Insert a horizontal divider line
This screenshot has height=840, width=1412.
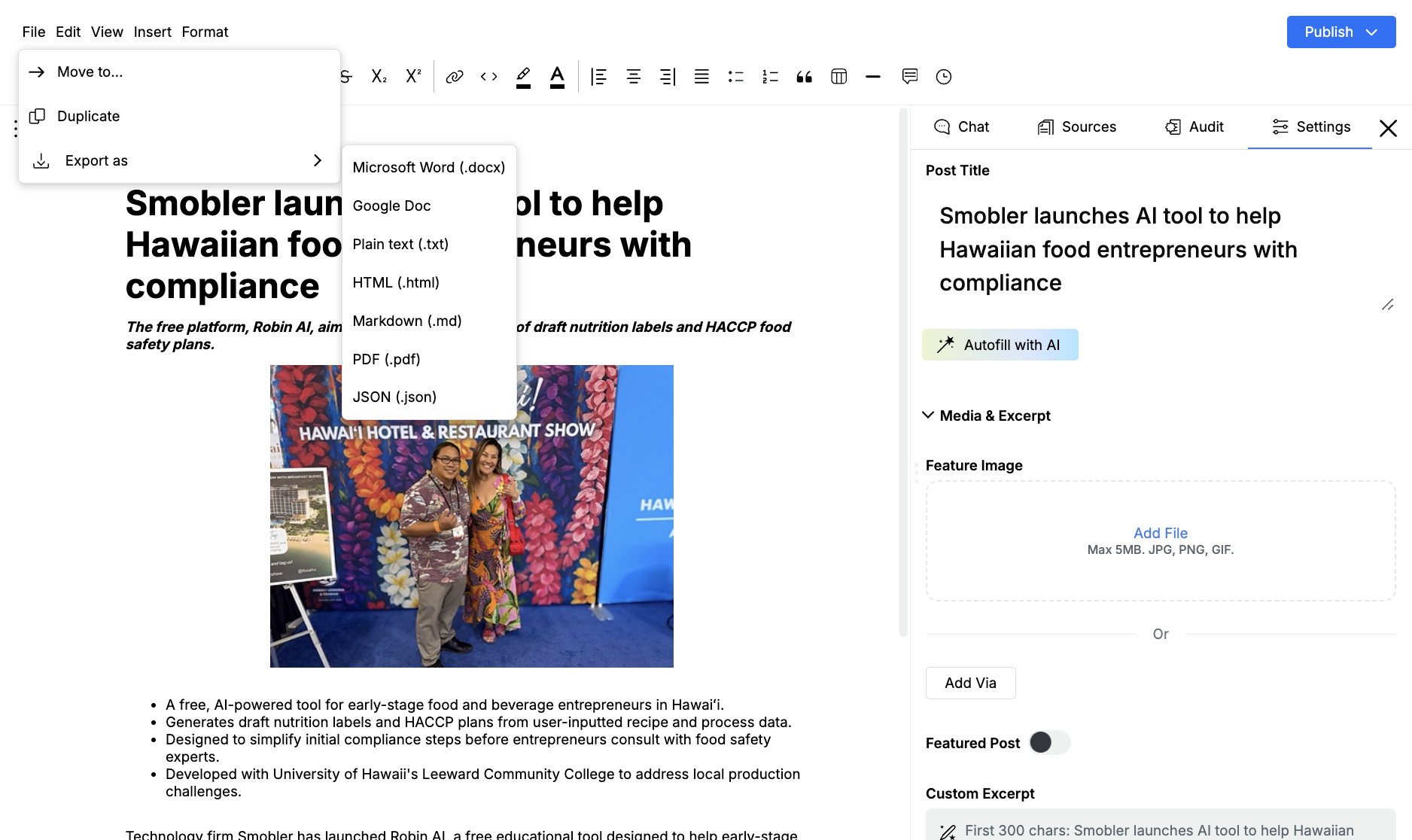pos(873,77)
